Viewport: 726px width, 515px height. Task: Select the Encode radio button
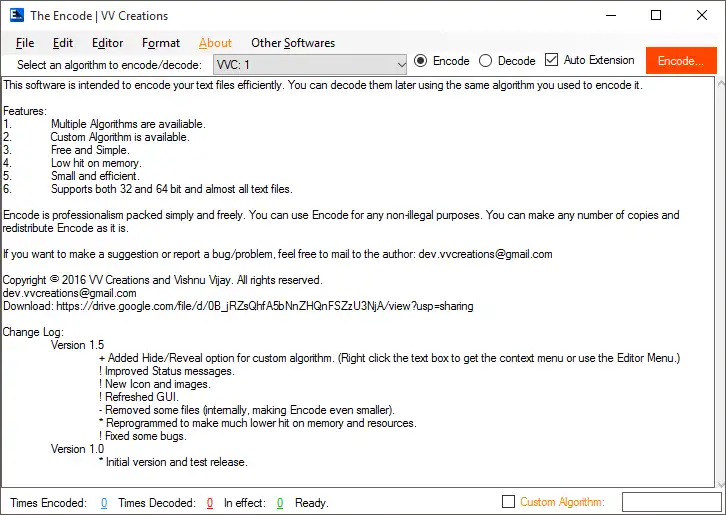[x=441, y=61]
